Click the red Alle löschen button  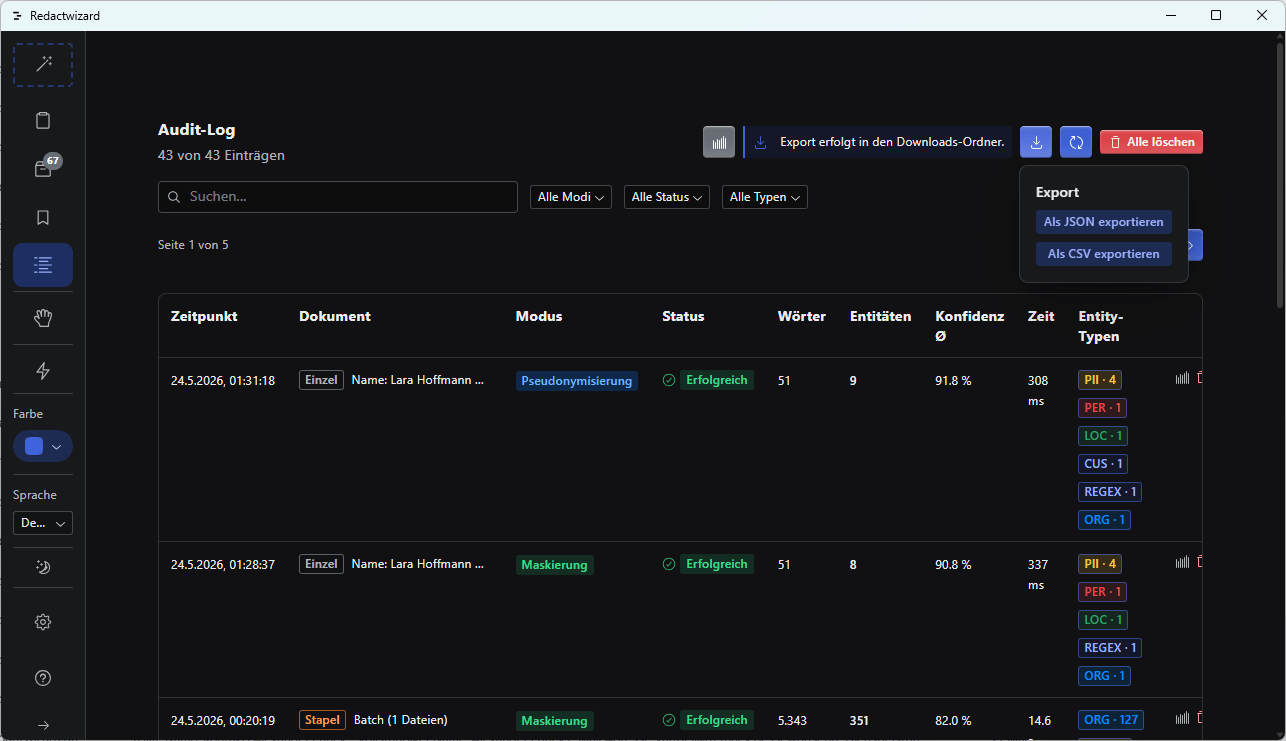coord(1151,142)
